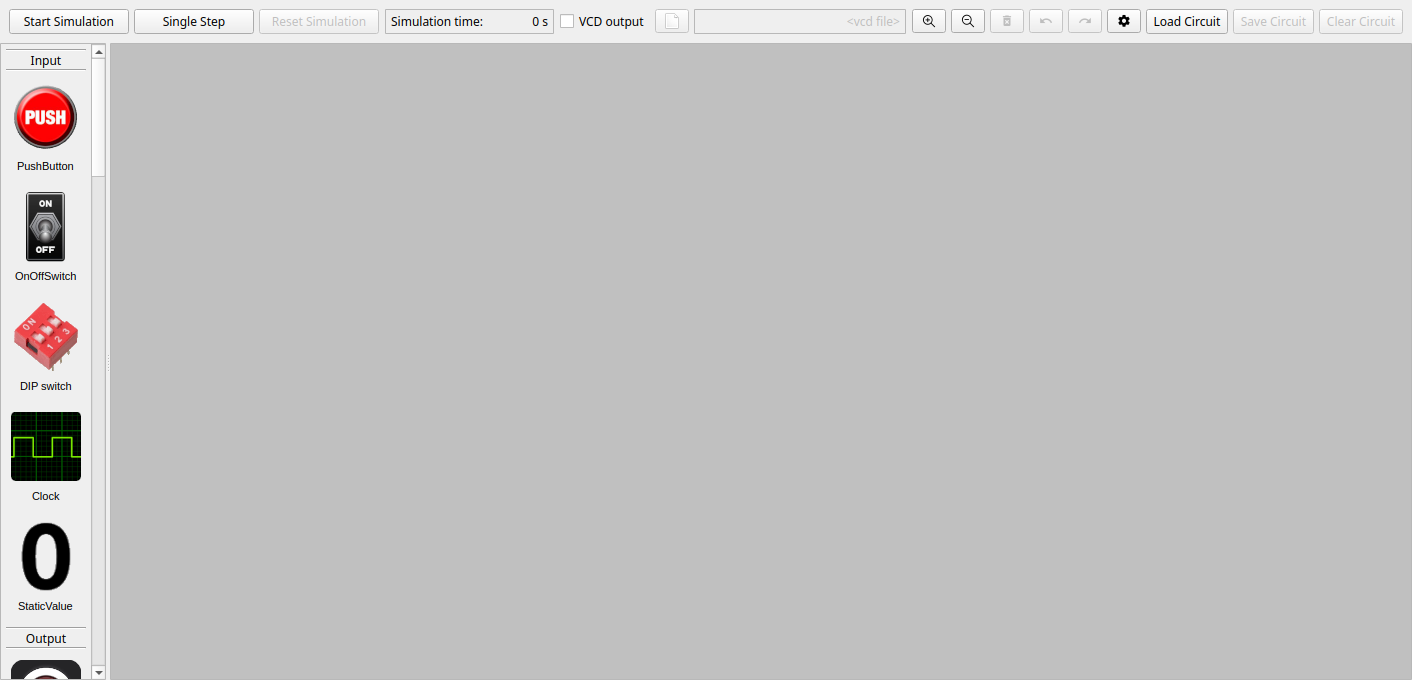Viewport: 1412px width, 680px height.
Task: Click the delete trash icon
Action: 1007,21
